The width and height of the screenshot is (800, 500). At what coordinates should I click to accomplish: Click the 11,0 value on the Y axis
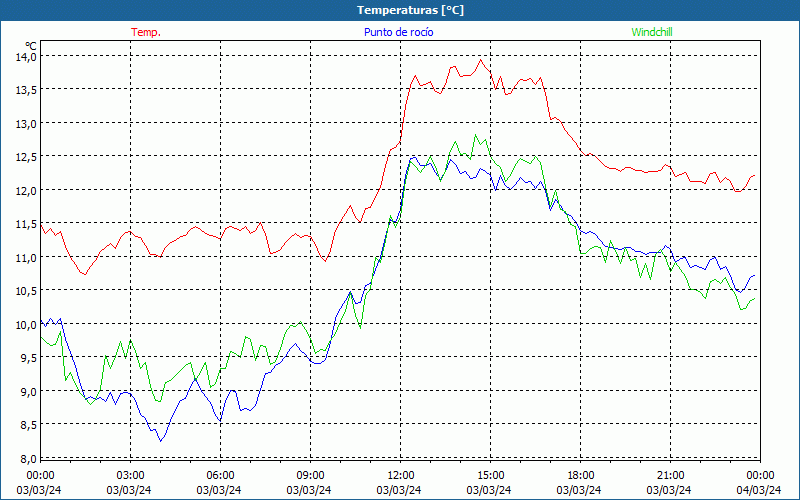pyautogui.click(x=25, y=258)
